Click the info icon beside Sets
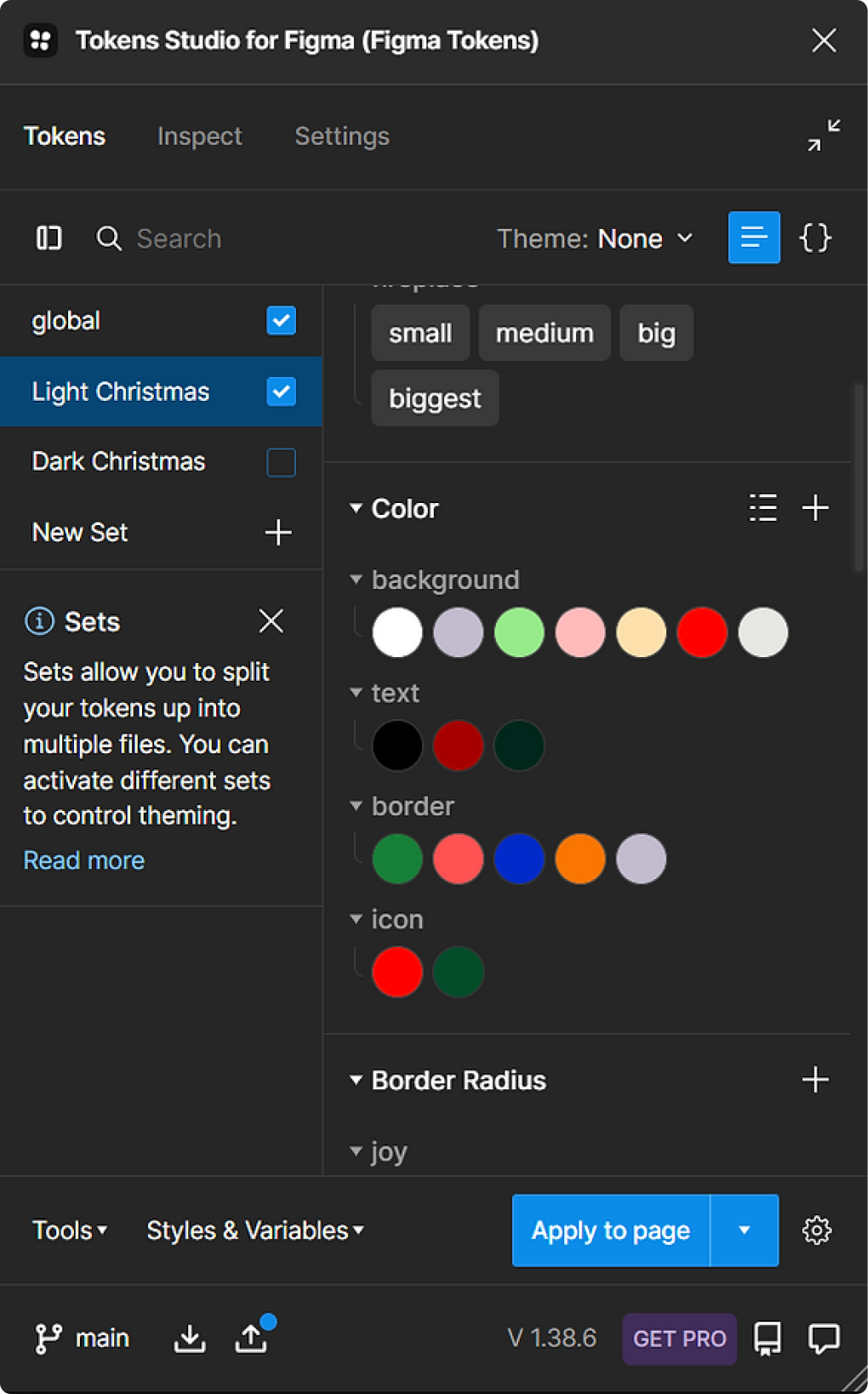 point(39,621)
